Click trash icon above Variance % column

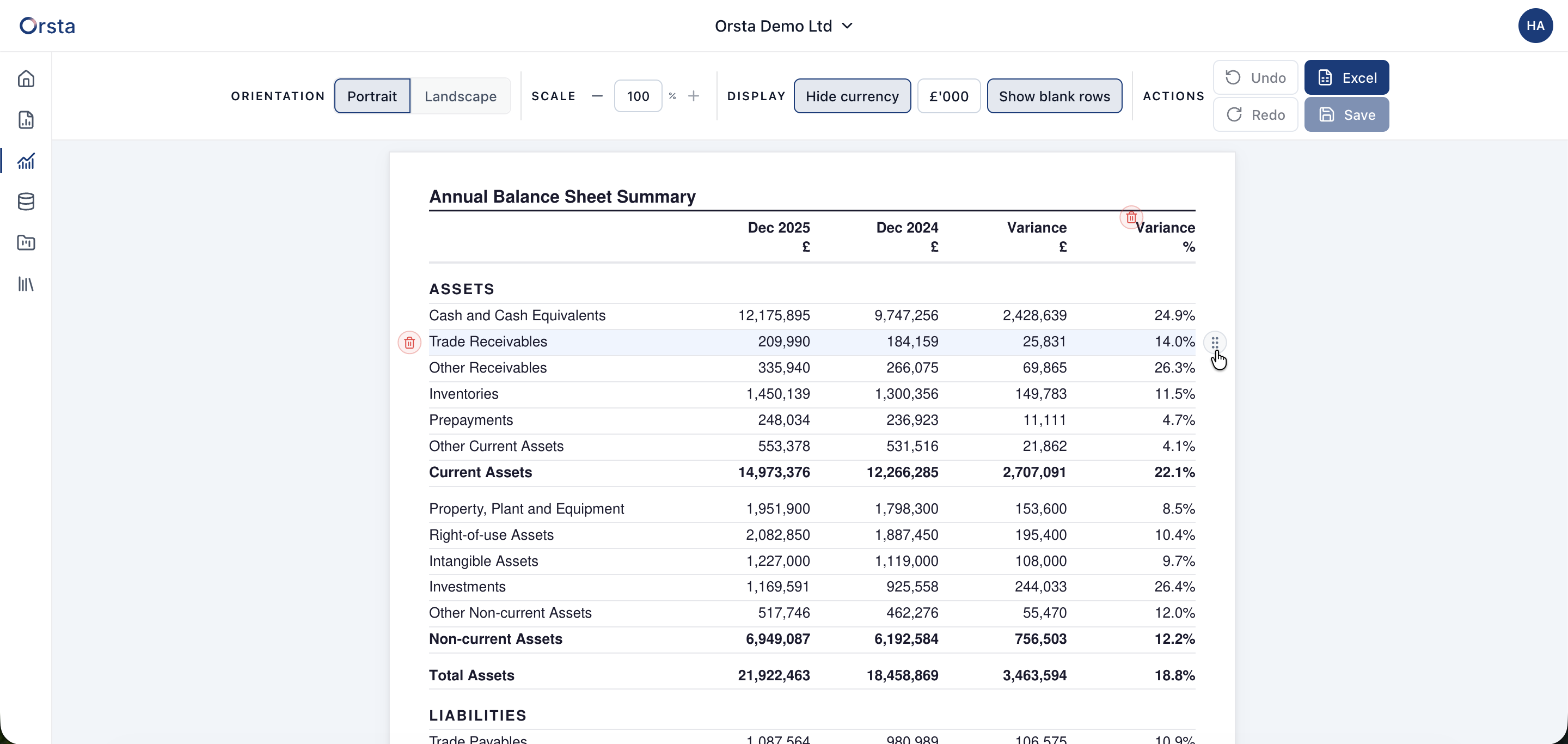tap(1131, 217)
